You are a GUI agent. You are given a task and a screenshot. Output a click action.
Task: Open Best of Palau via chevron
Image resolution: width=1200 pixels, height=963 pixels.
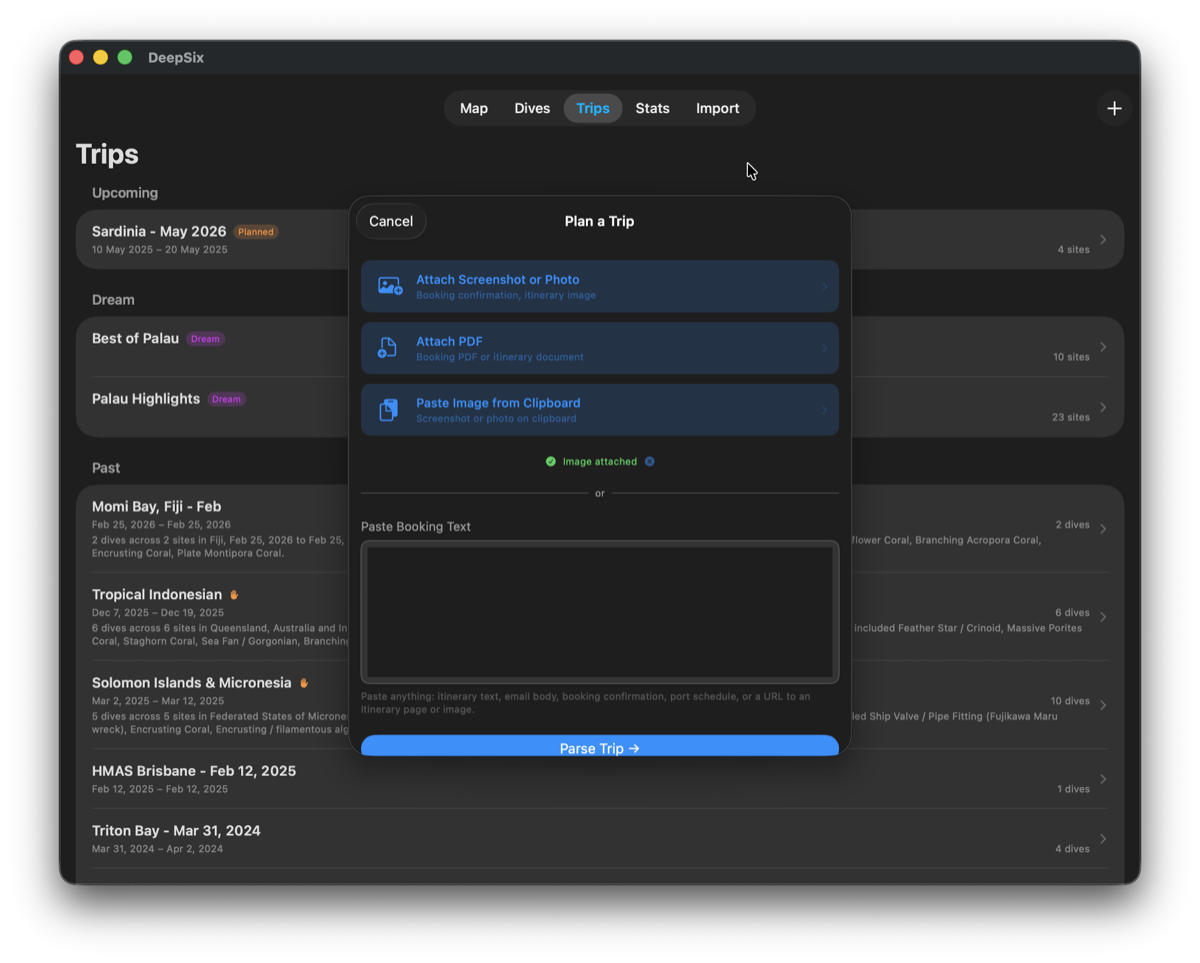[x=1103, y=347]
